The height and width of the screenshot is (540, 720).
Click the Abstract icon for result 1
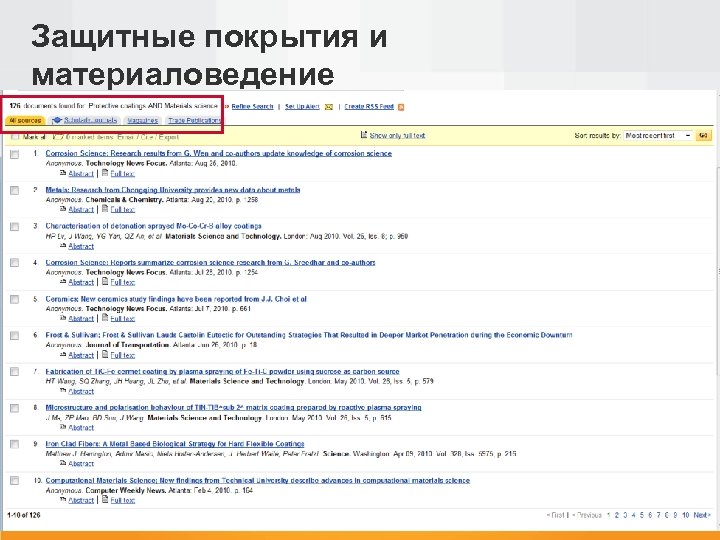point(63,173)
